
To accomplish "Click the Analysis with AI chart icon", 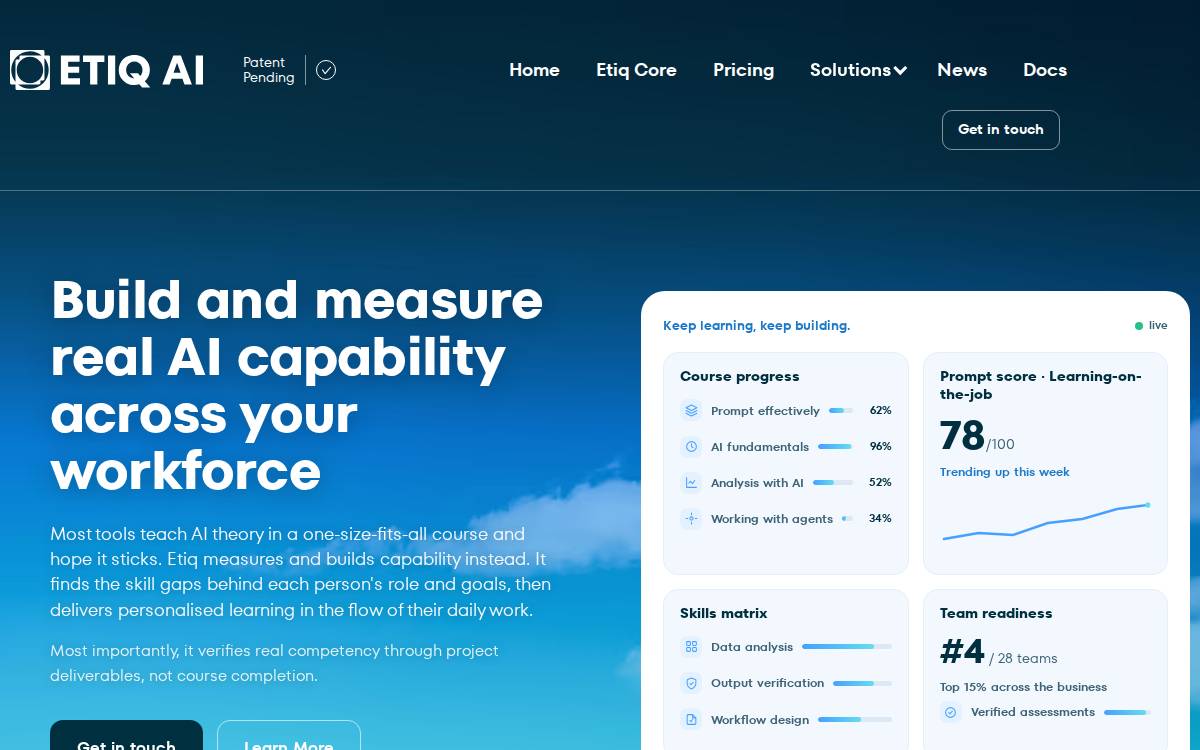I will (691, 483).
